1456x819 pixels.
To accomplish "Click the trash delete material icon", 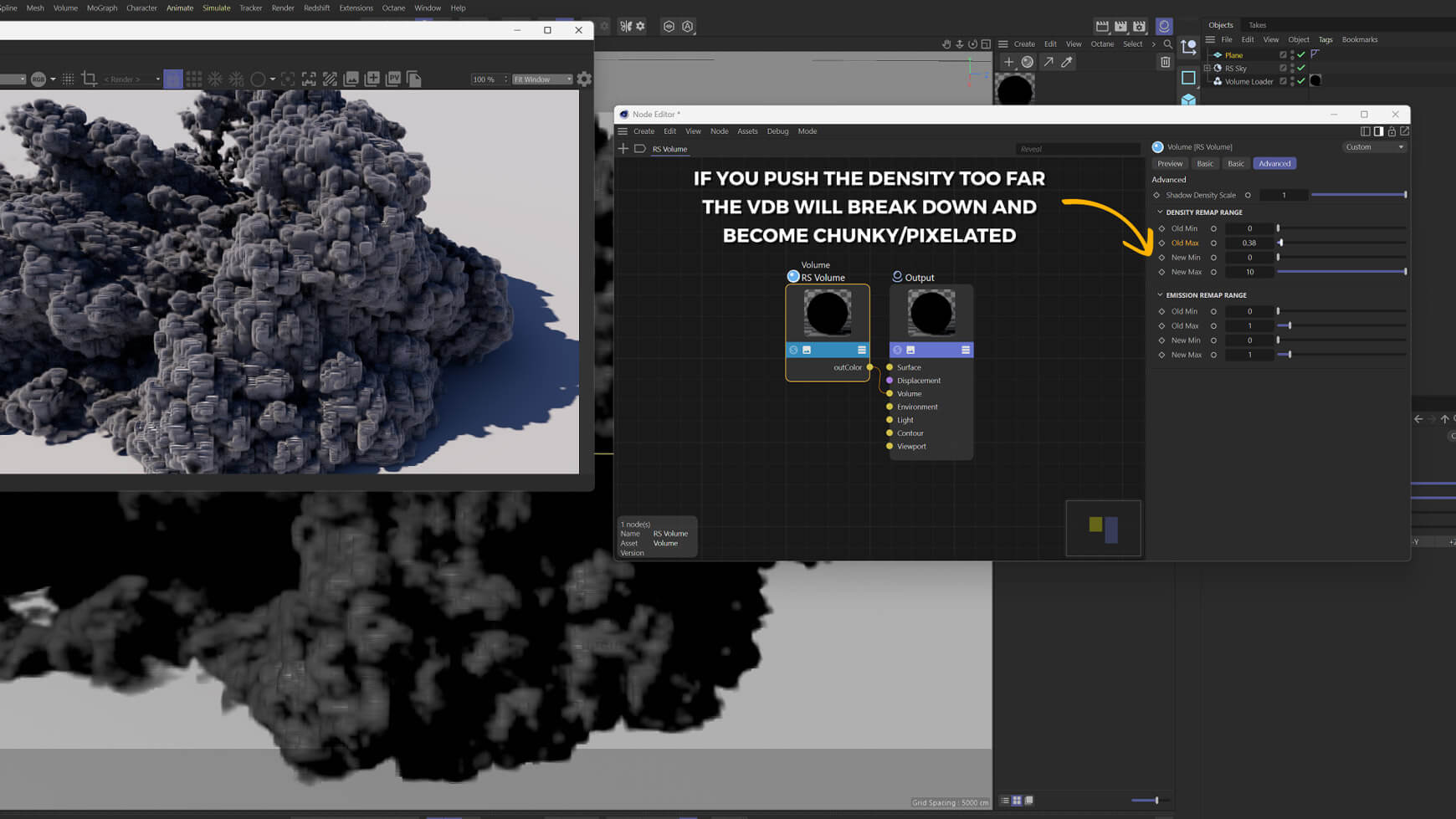I will click(x=1165, y=62).
